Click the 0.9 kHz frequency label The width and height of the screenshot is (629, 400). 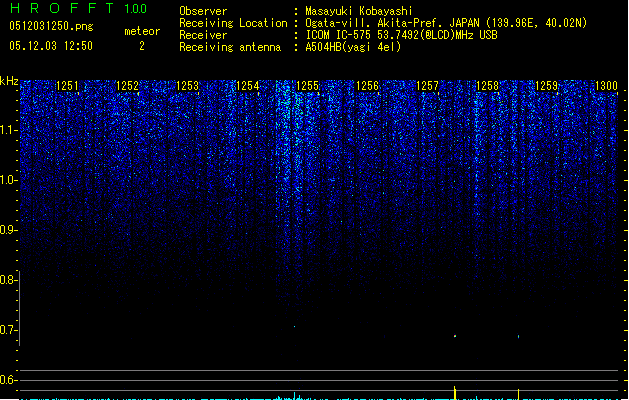[8, 230]
